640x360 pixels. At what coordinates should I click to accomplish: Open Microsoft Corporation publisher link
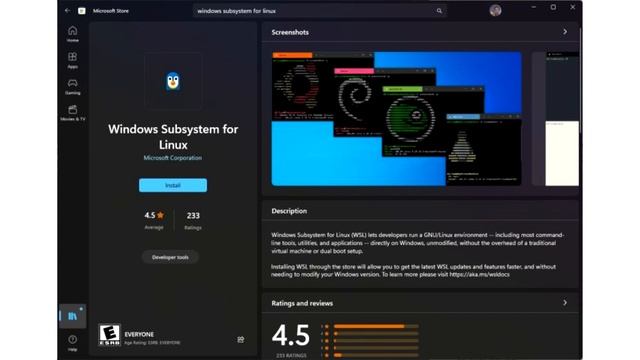point(173,158)
